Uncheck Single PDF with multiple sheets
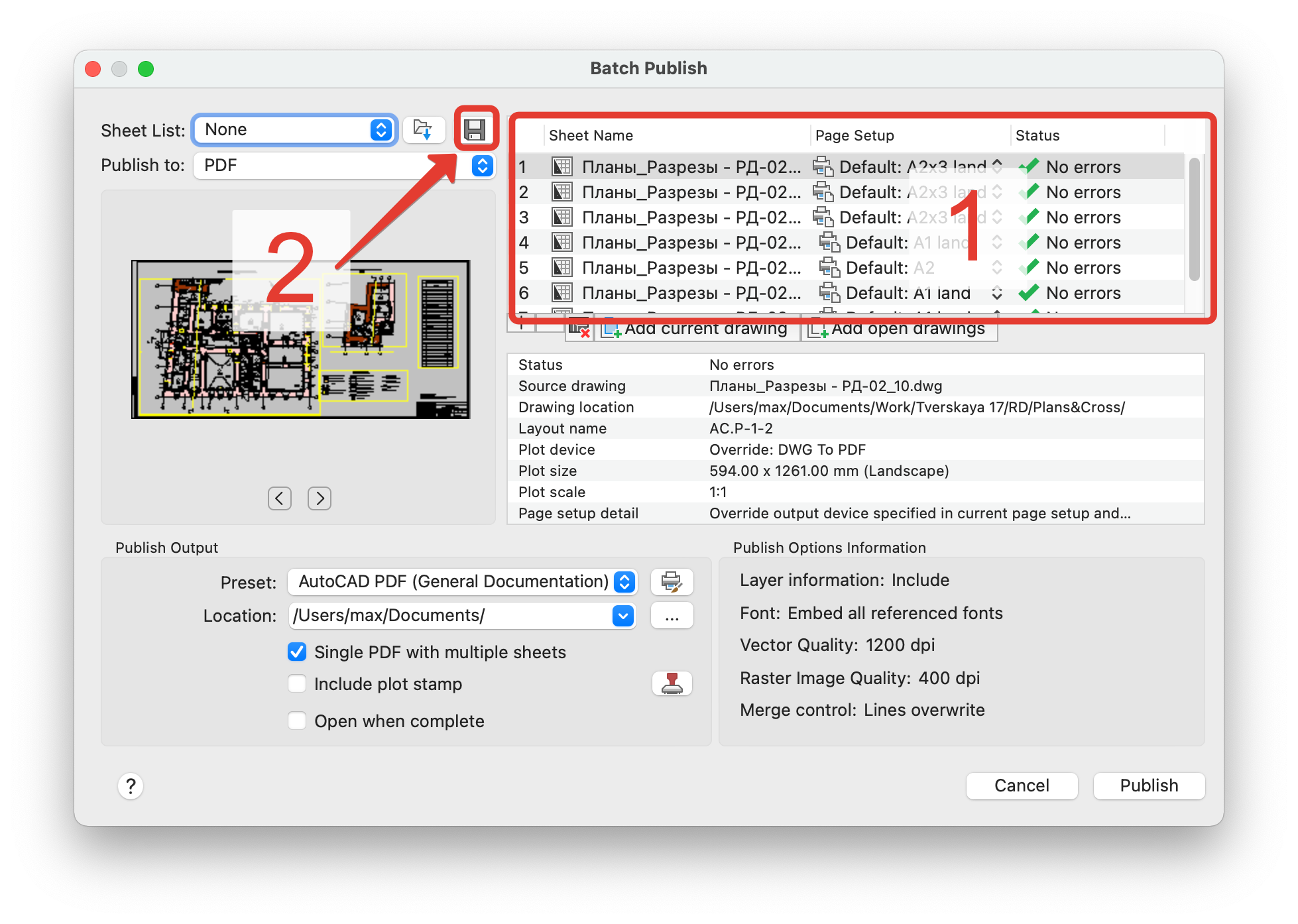This screenshot has width=1298, height=924. pyautogui.click(x=296, y=652)
